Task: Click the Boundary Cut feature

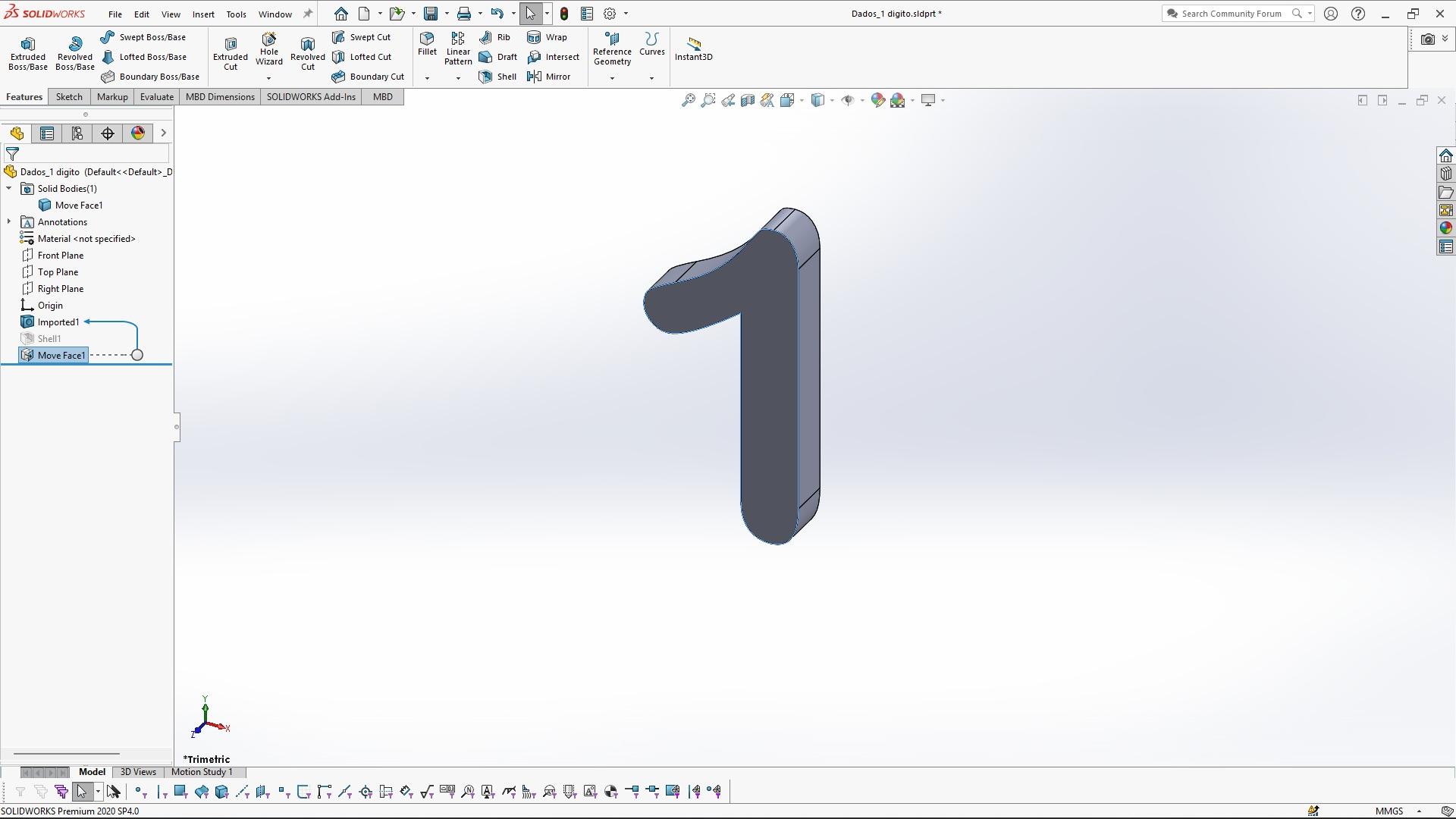Action: click(368, 77)
